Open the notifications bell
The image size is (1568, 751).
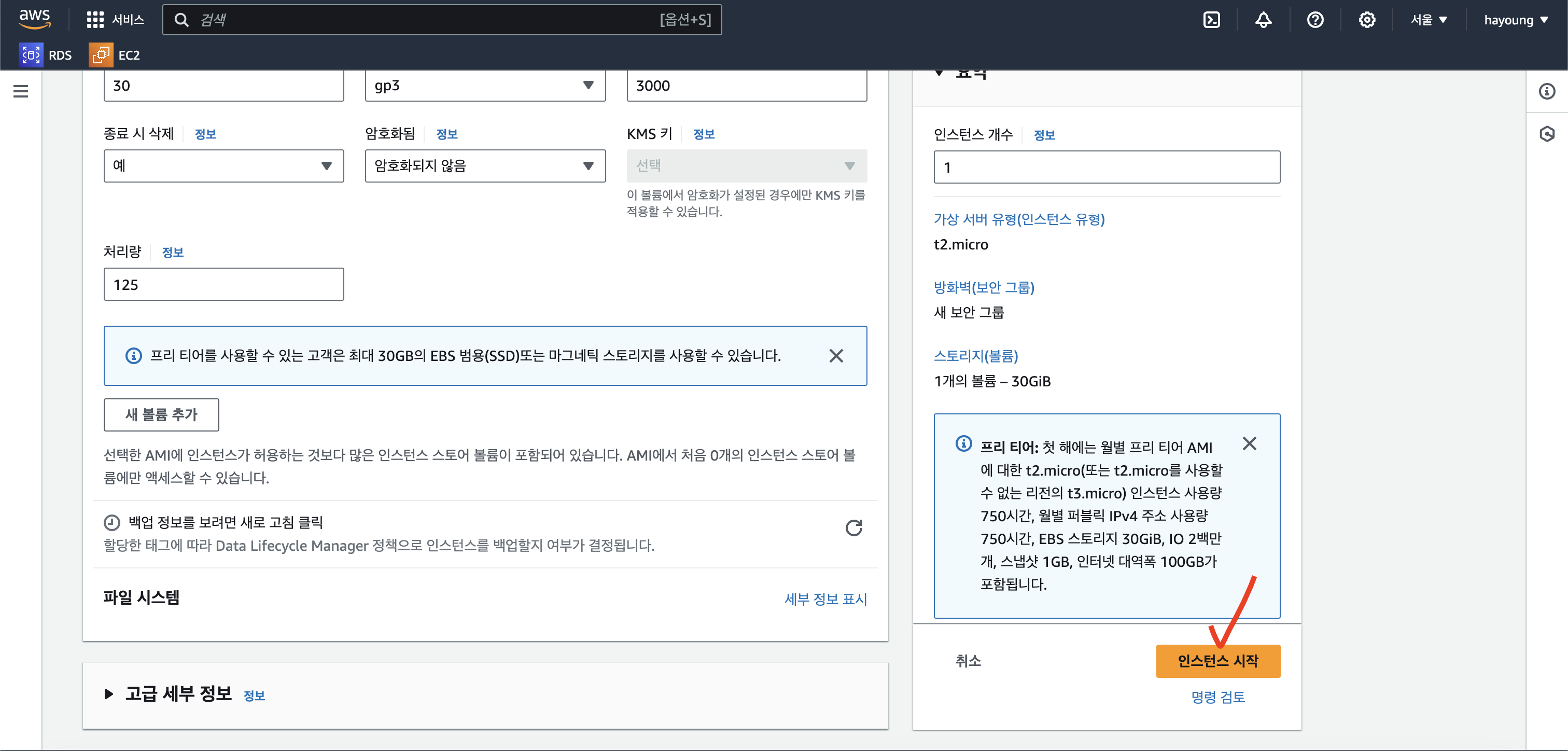click(1263, 20)
